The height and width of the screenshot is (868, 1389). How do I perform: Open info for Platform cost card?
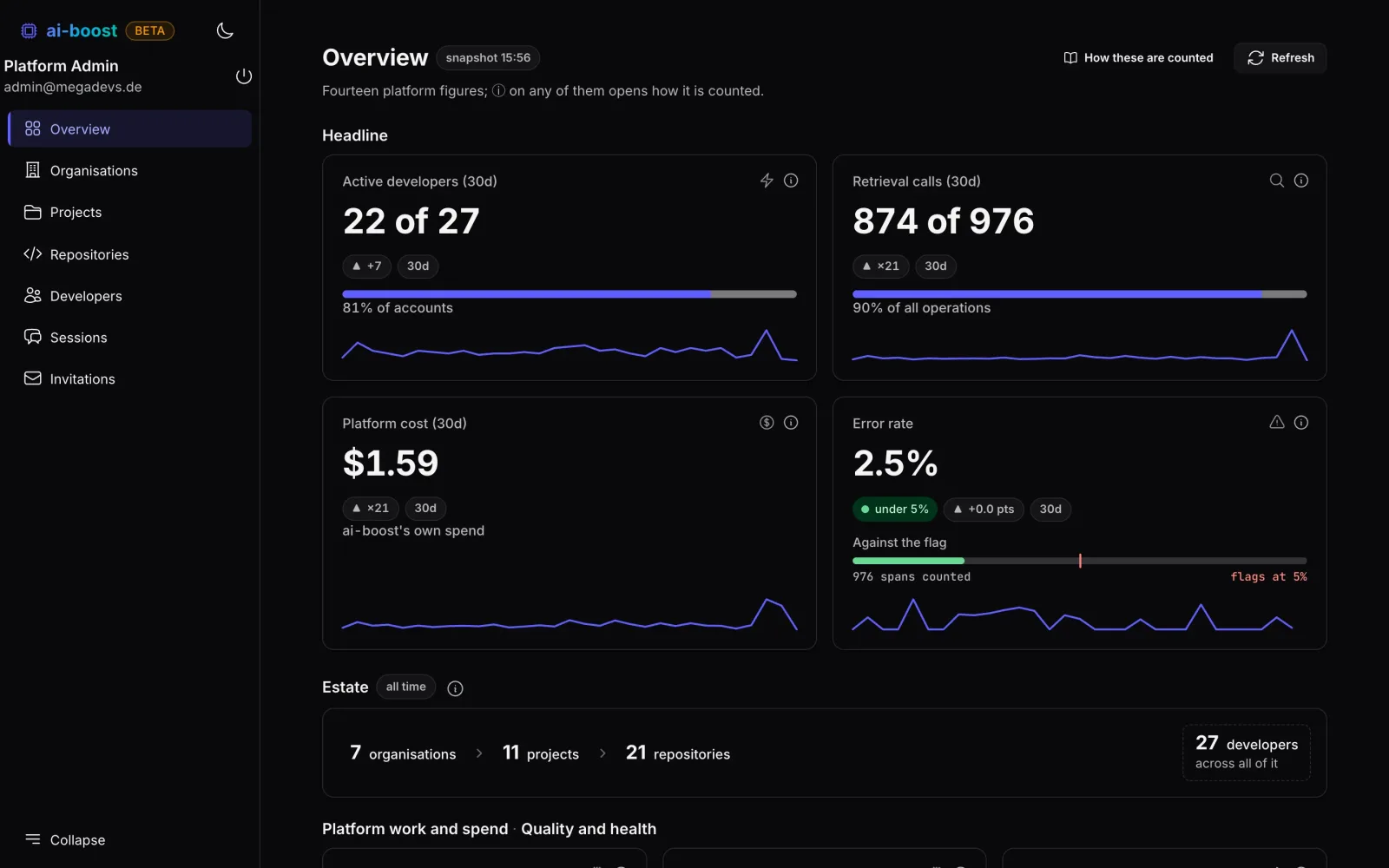coord(791,423)
